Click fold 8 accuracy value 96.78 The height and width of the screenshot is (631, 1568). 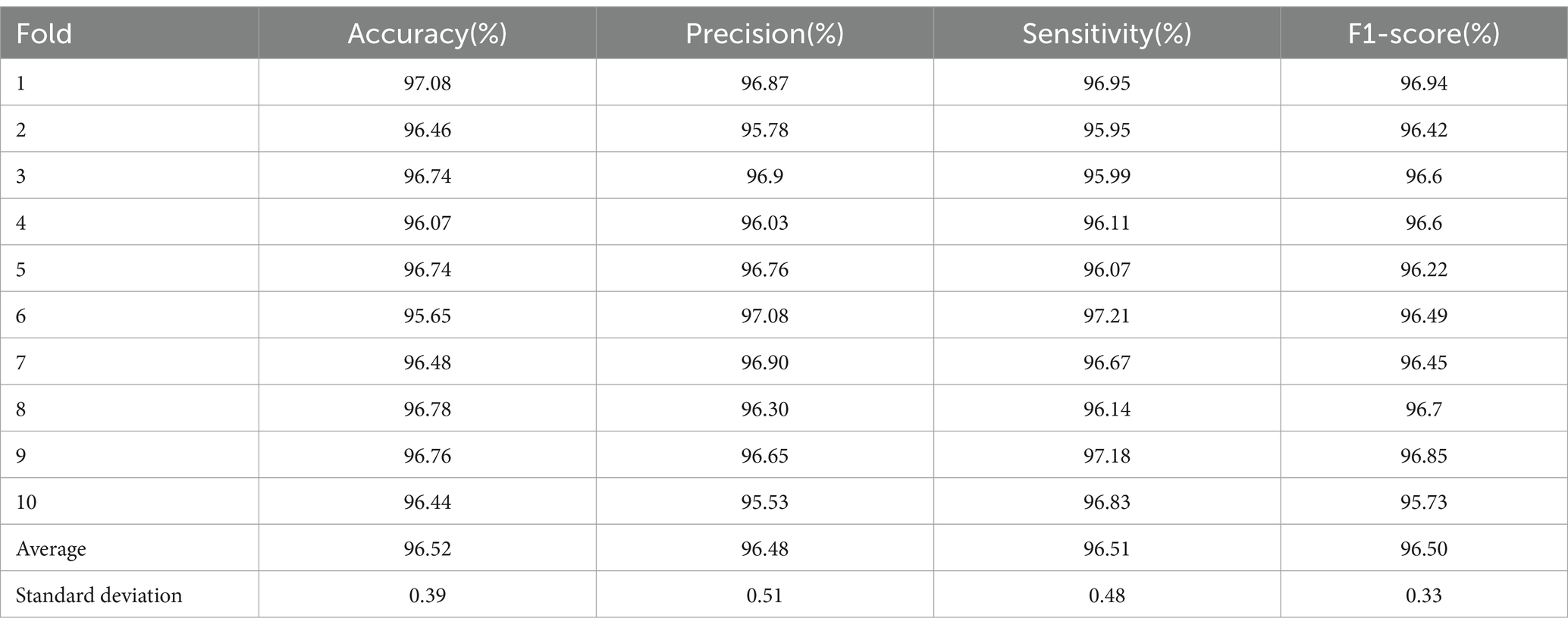click(x=427, y=410)
